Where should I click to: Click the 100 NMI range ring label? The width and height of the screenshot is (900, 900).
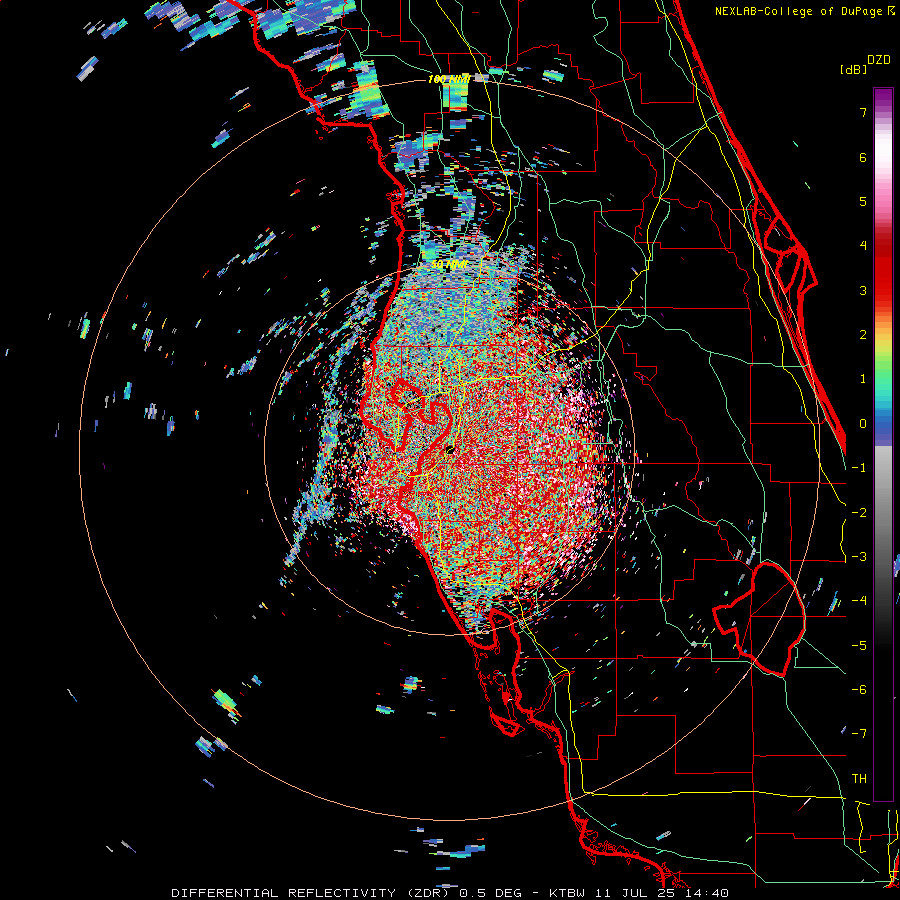(449, 79)
